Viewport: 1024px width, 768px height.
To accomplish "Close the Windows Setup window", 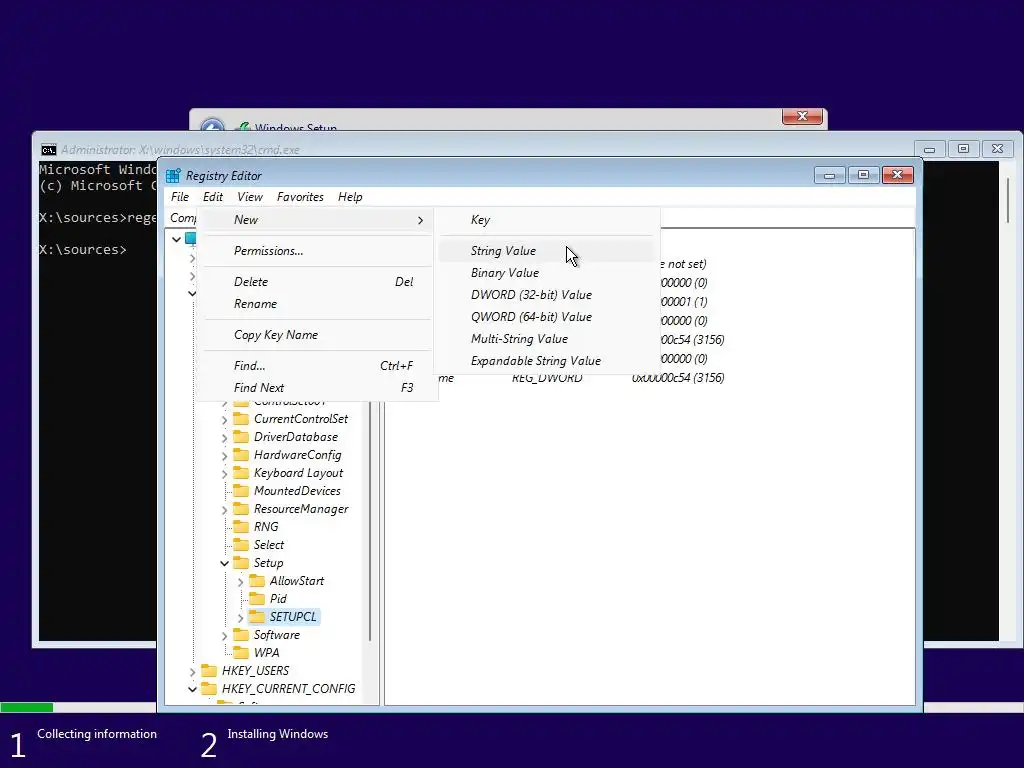I will (x=802, y=116).
